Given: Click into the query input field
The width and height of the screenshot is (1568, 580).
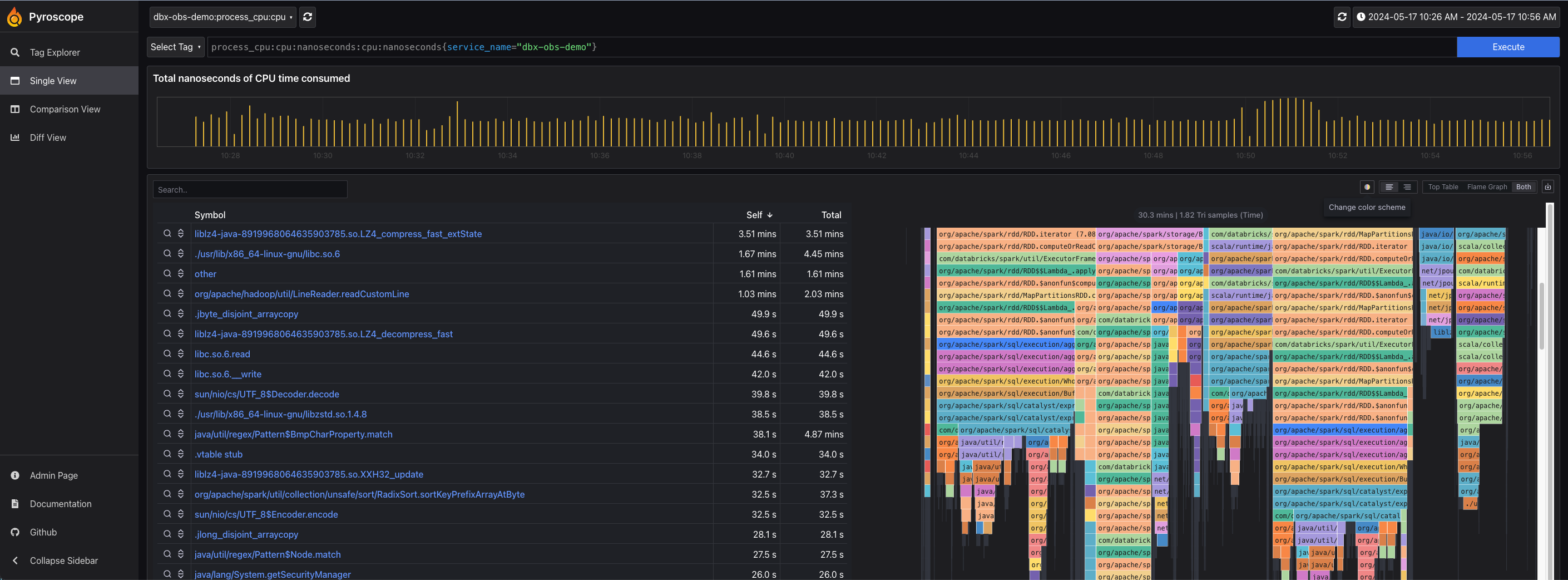Looking at the screenshot, I should [832, 47].
